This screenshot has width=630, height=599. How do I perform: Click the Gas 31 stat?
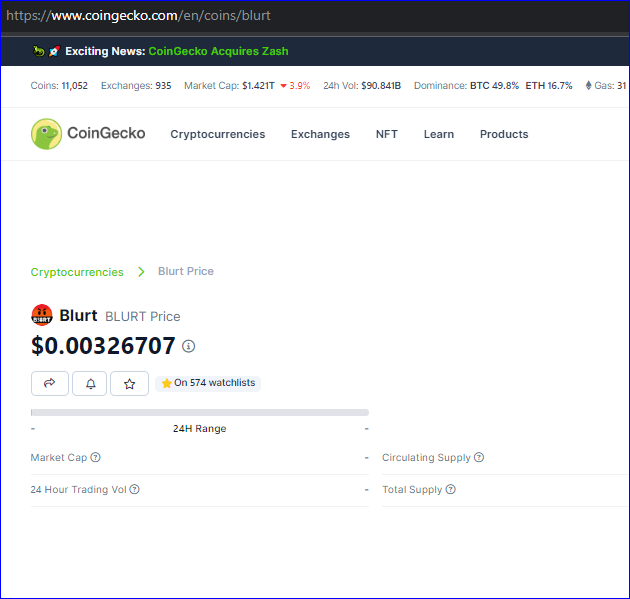pos(606,86)
